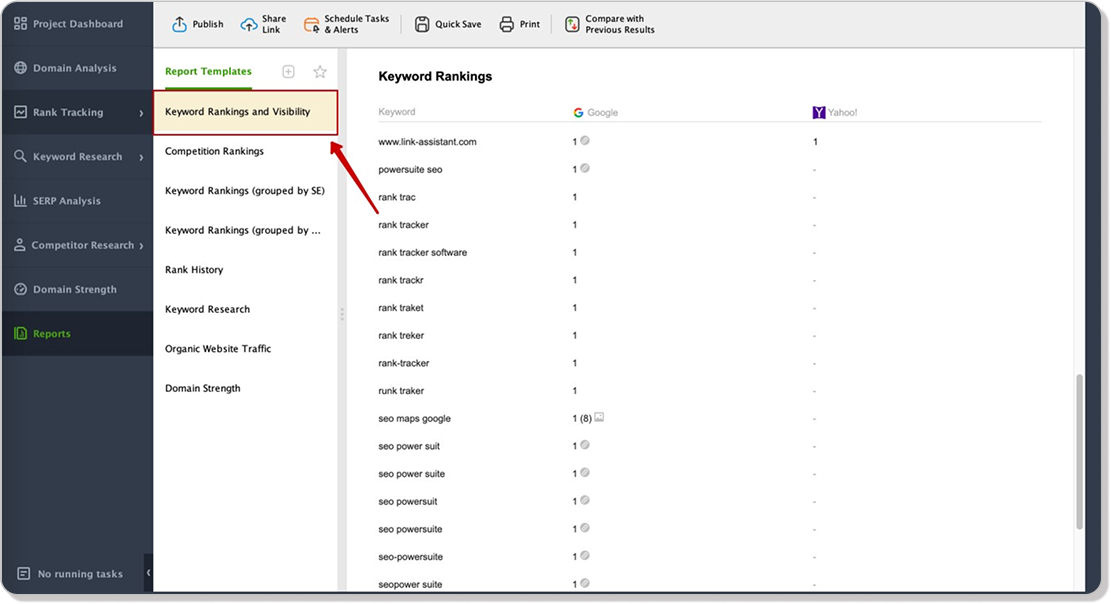The image size is (1111, 604).
Task: Click the favorites star icon
Action: (x=320, y=72)
